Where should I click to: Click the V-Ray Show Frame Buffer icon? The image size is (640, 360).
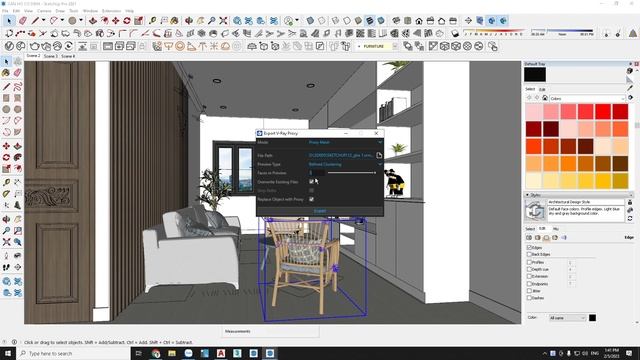pos(108,46)
